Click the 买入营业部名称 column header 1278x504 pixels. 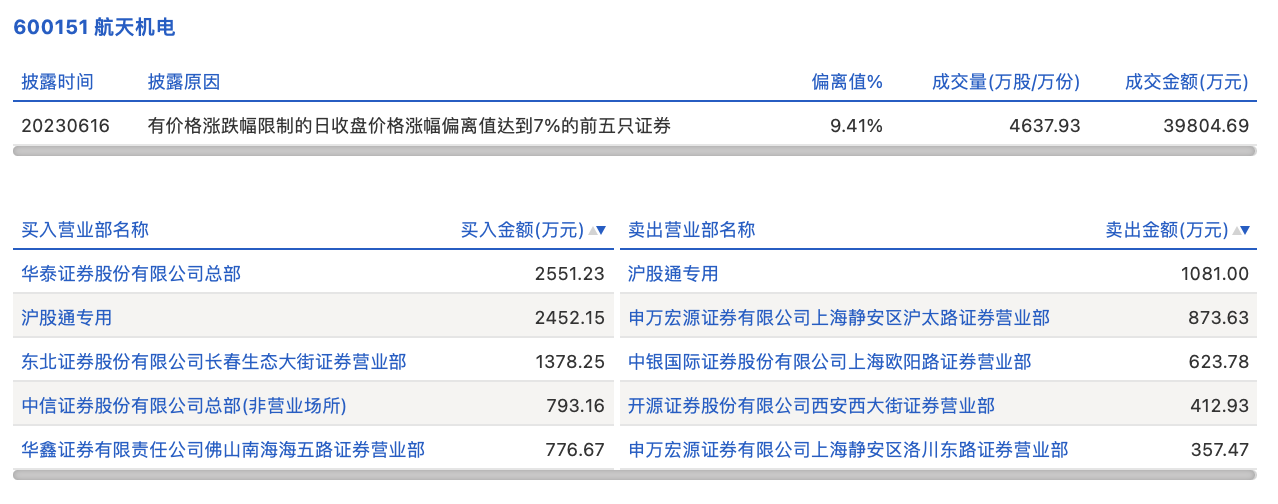tap(85, 230)
